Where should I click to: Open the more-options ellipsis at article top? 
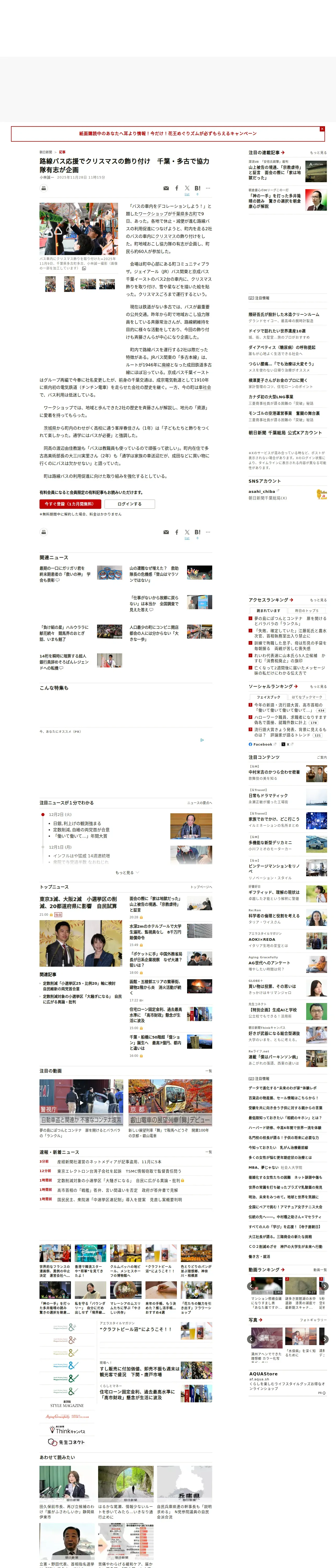click(208, 188)
